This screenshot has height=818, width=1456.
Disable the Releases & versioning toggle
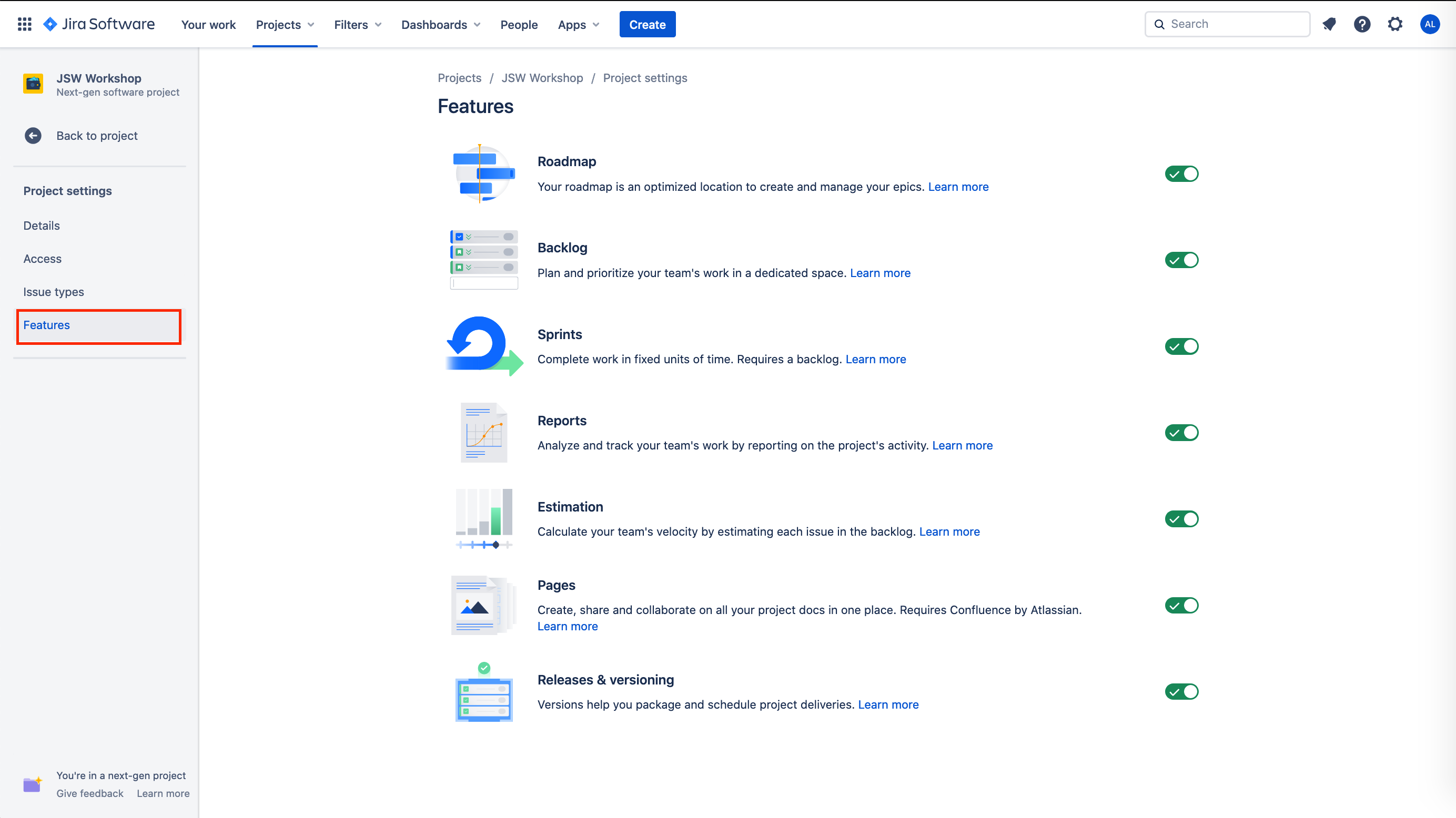1182,692
